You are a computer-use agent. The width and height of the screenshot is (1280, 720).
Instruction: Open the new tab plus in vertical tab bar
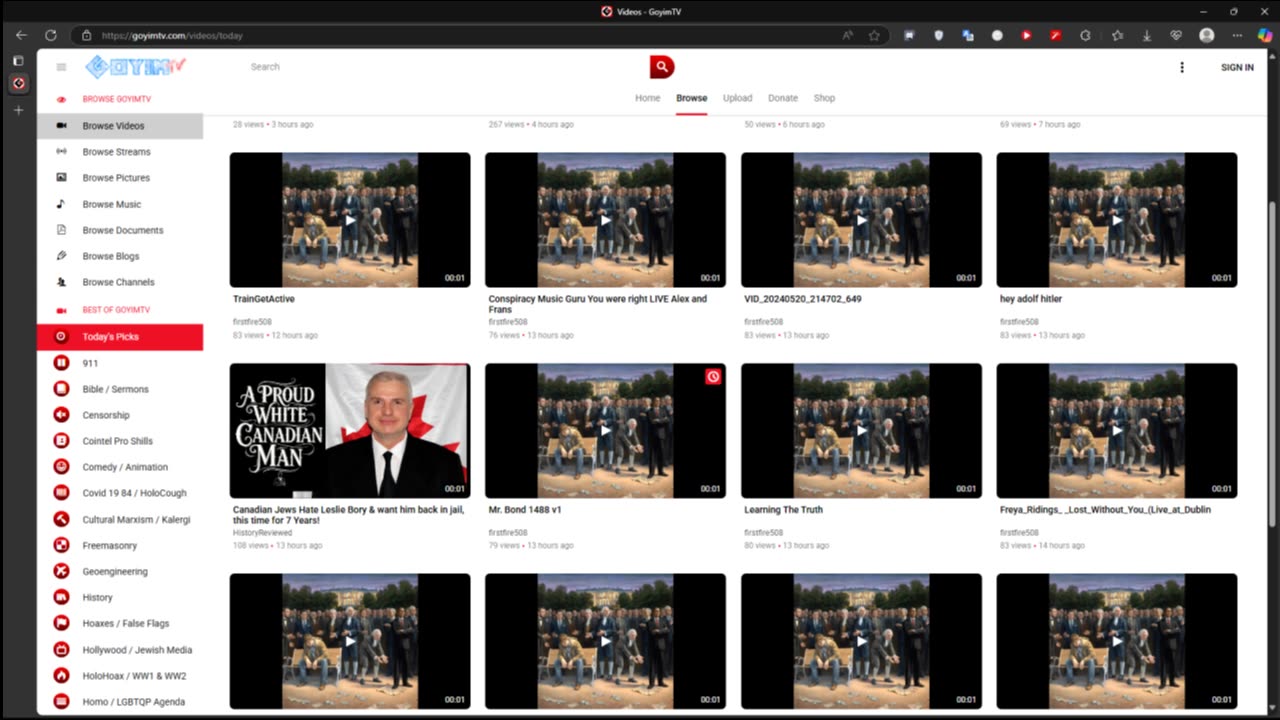point(18,110)
